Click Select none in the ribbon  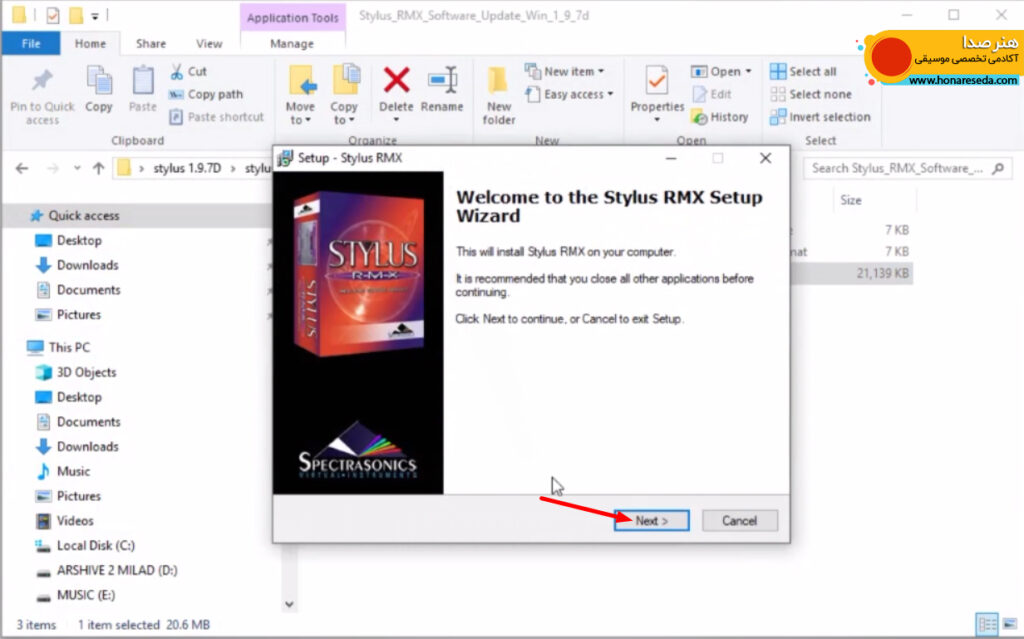811,95
